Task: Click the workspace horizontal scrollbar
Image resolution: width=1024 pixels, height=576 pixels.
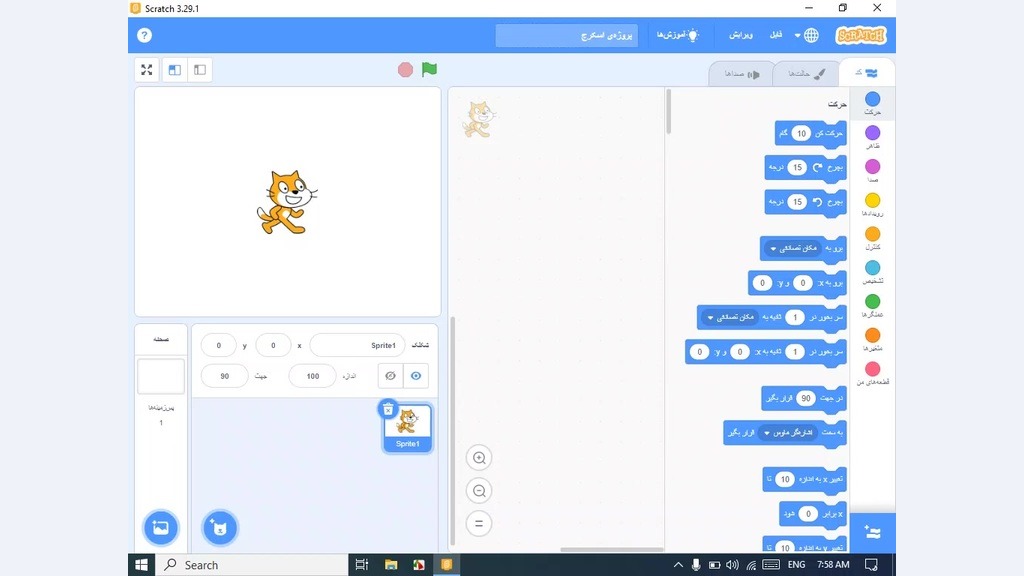Action: pyautogui.click(x=611, y=549)
